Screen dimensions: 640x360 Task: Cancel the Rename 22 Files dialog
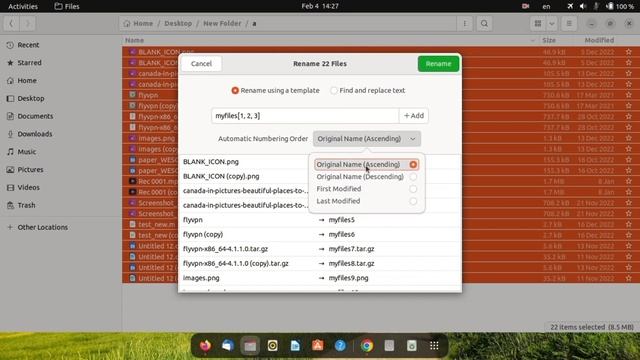201,64
